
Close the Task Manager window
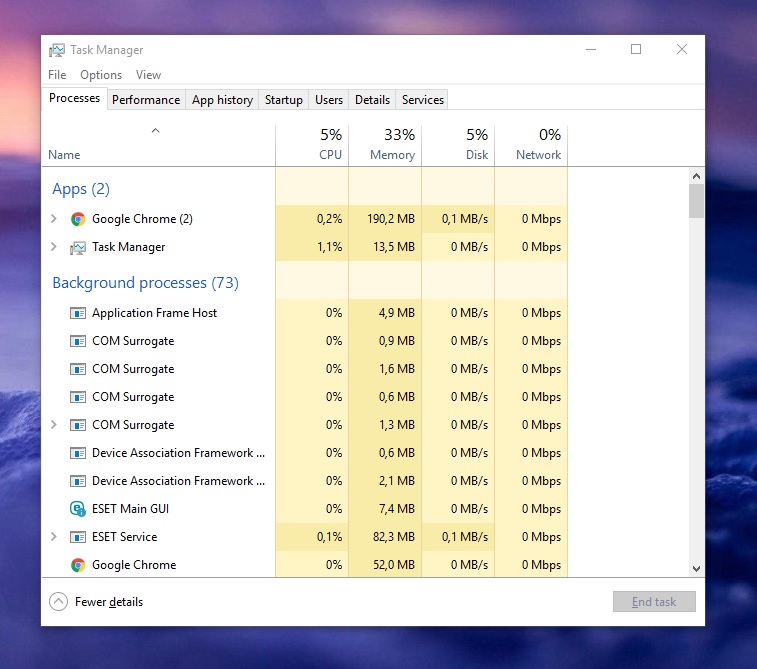click(682, 49)
